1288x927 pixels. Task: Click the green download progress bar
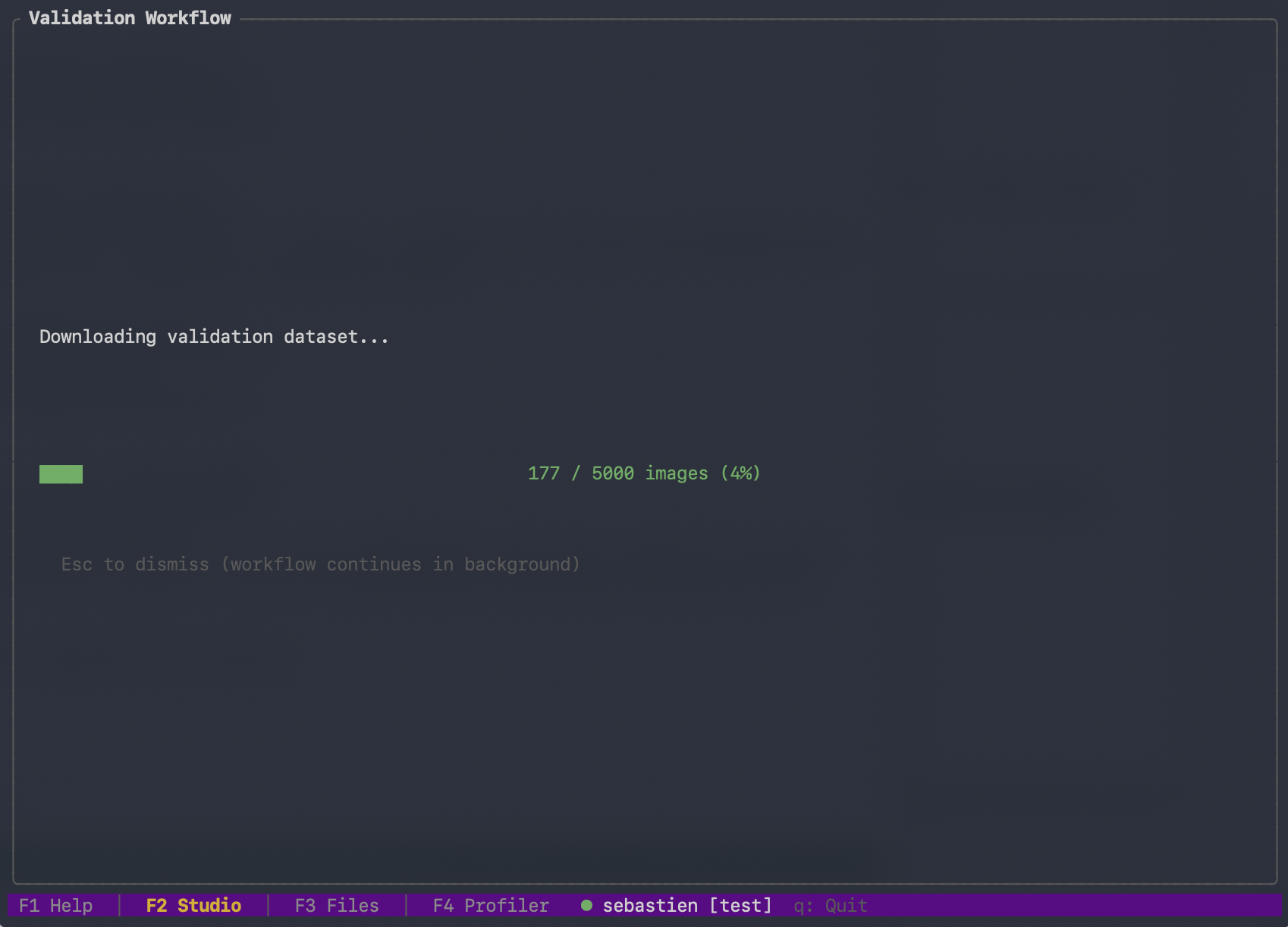point(61,474)
